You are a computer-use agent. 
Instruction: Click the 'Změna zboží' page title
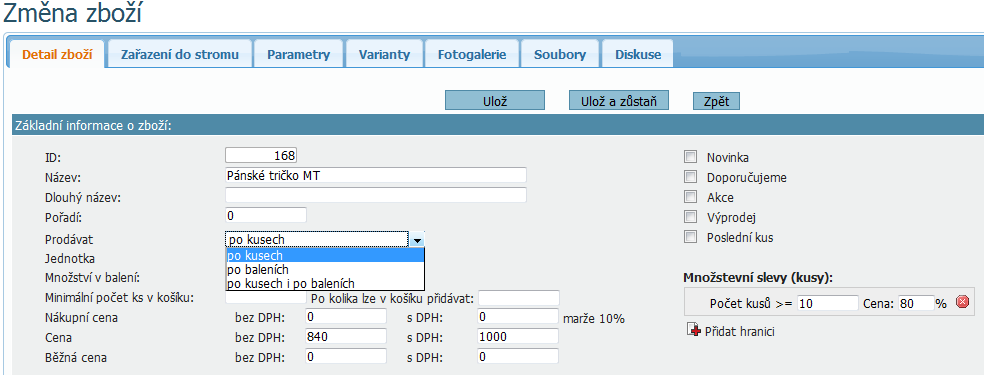pos(72,14)
